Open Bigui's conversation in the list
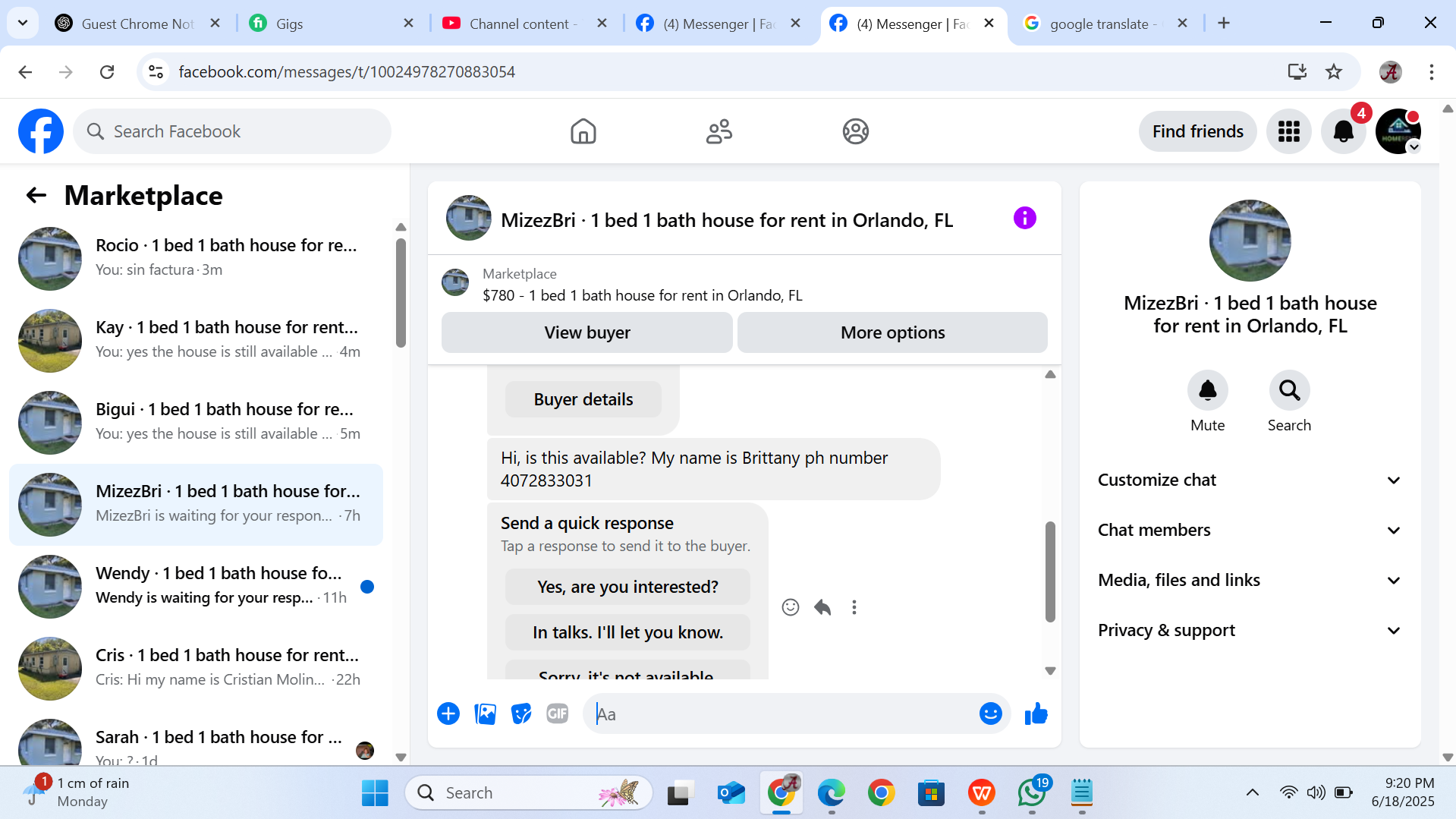This screenshot has width=1456, height=819. point(196,423)
